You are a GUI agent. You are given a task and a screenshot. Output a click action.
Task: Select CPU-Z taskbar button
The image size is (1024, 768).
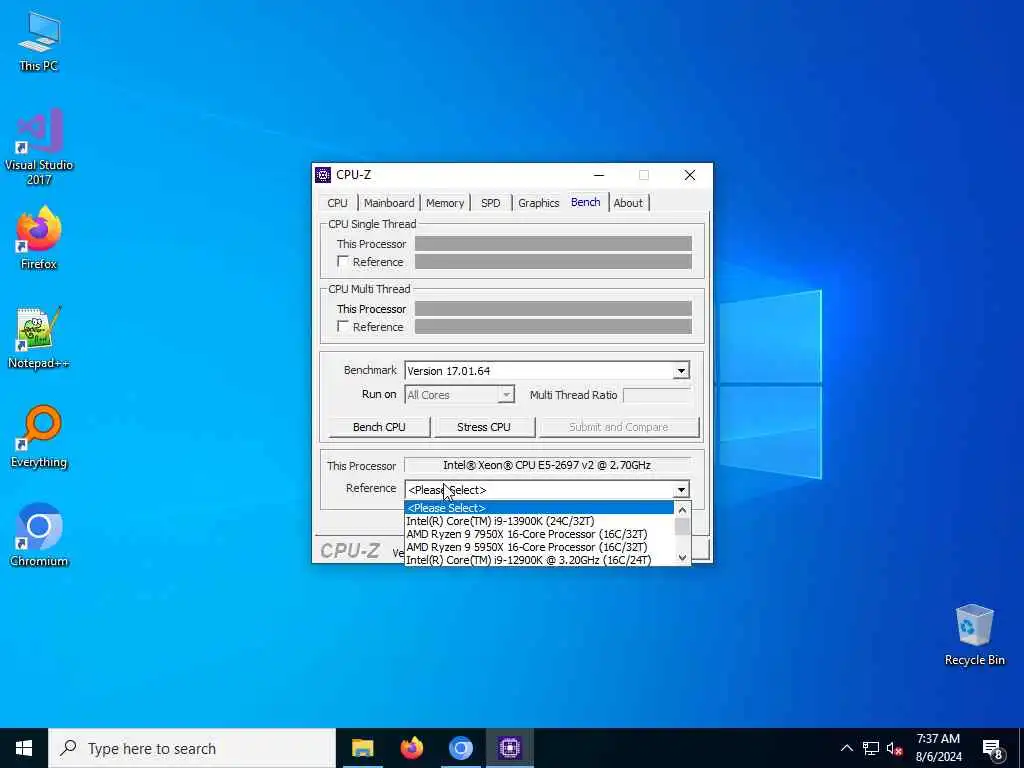coord(509,748)
